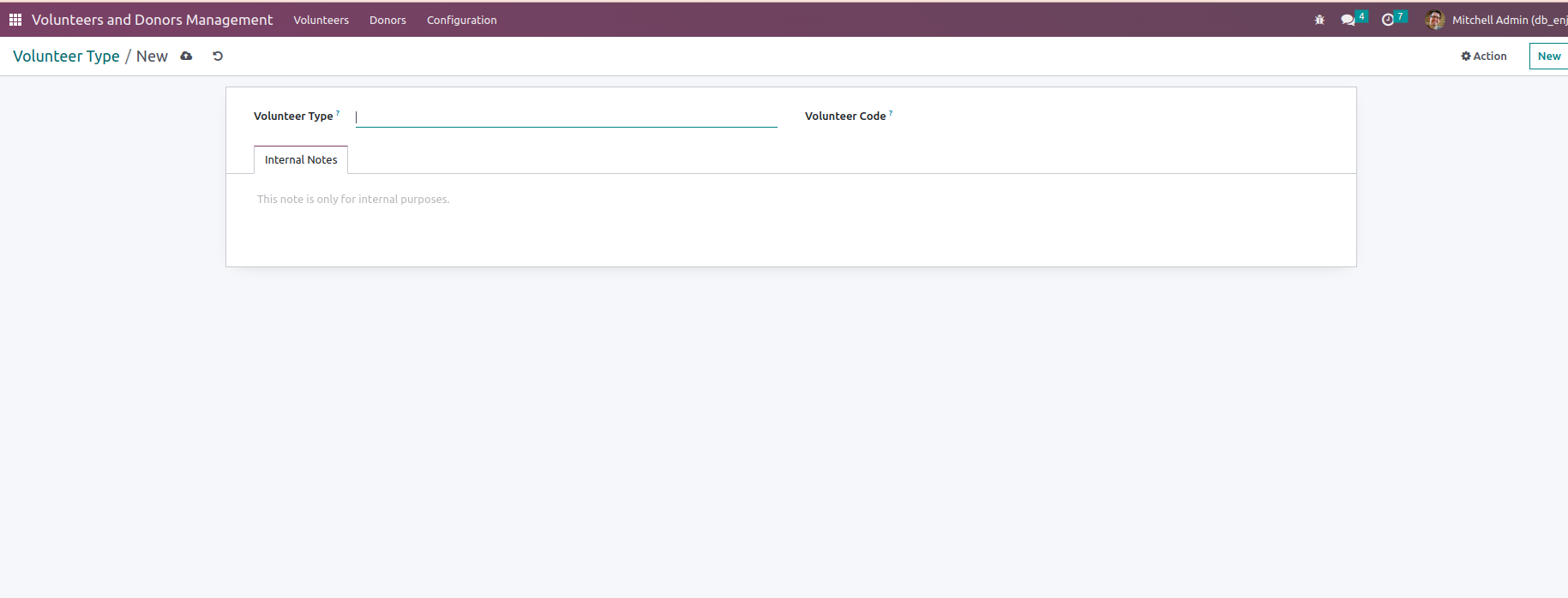Click the New button
This screenshot has height=598, width=1568.
(1548, 56)
